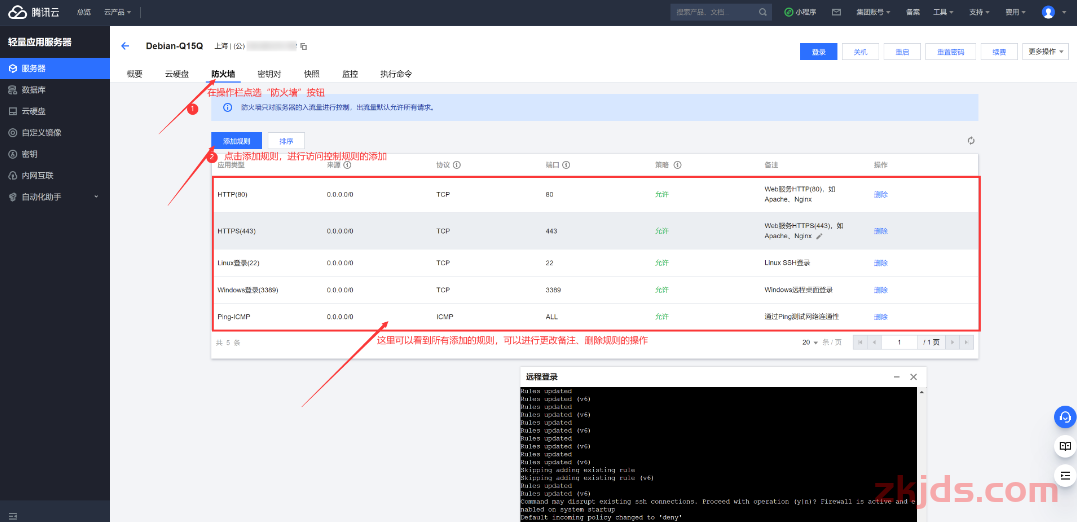
Task: Click the 服务器 sidebar icon
Action: coord(12,69)
